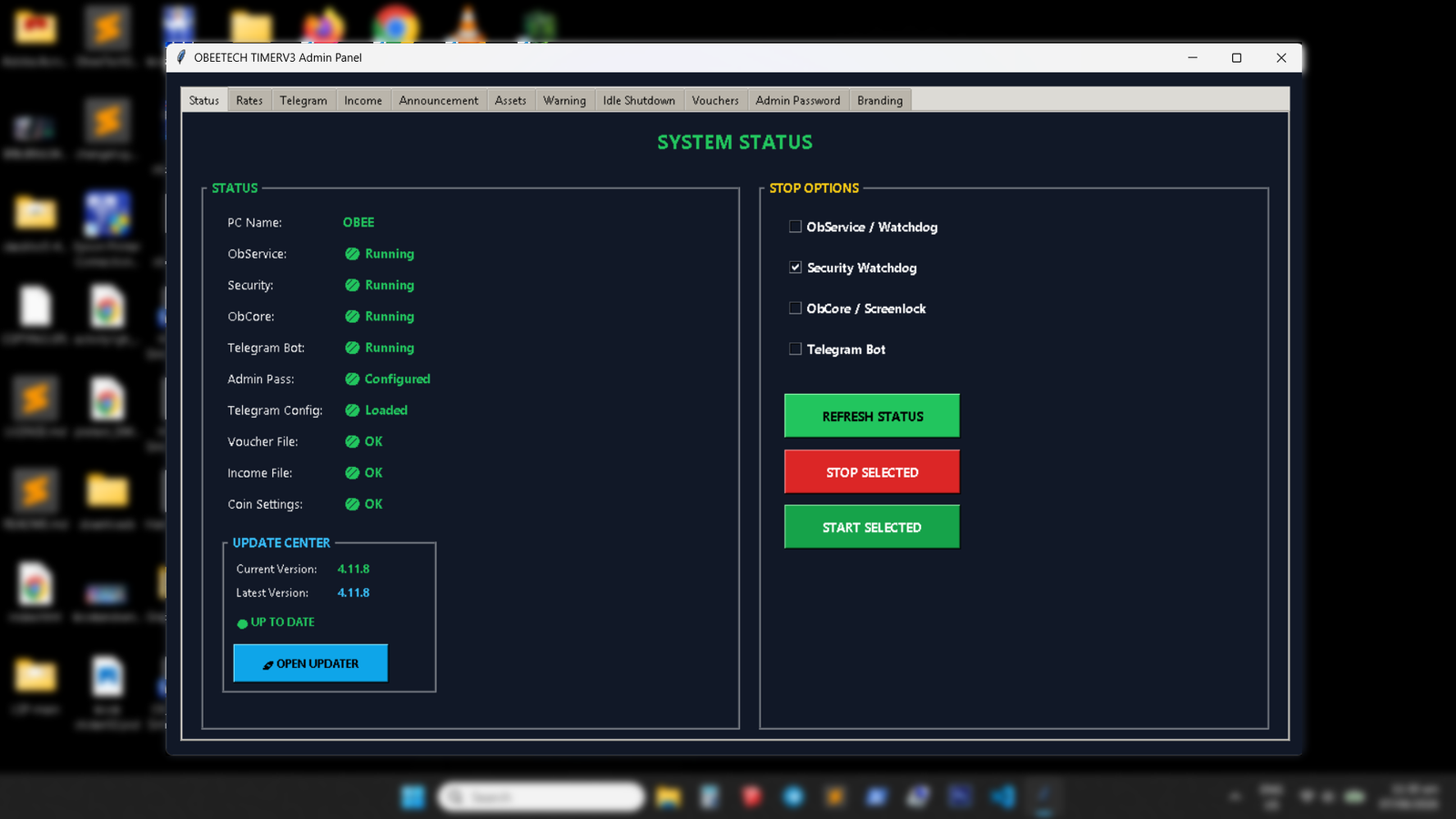The width and height of the screenshot is (1456, 819).
Task: Click the Voucher File OK check icon
Action: 352,441
